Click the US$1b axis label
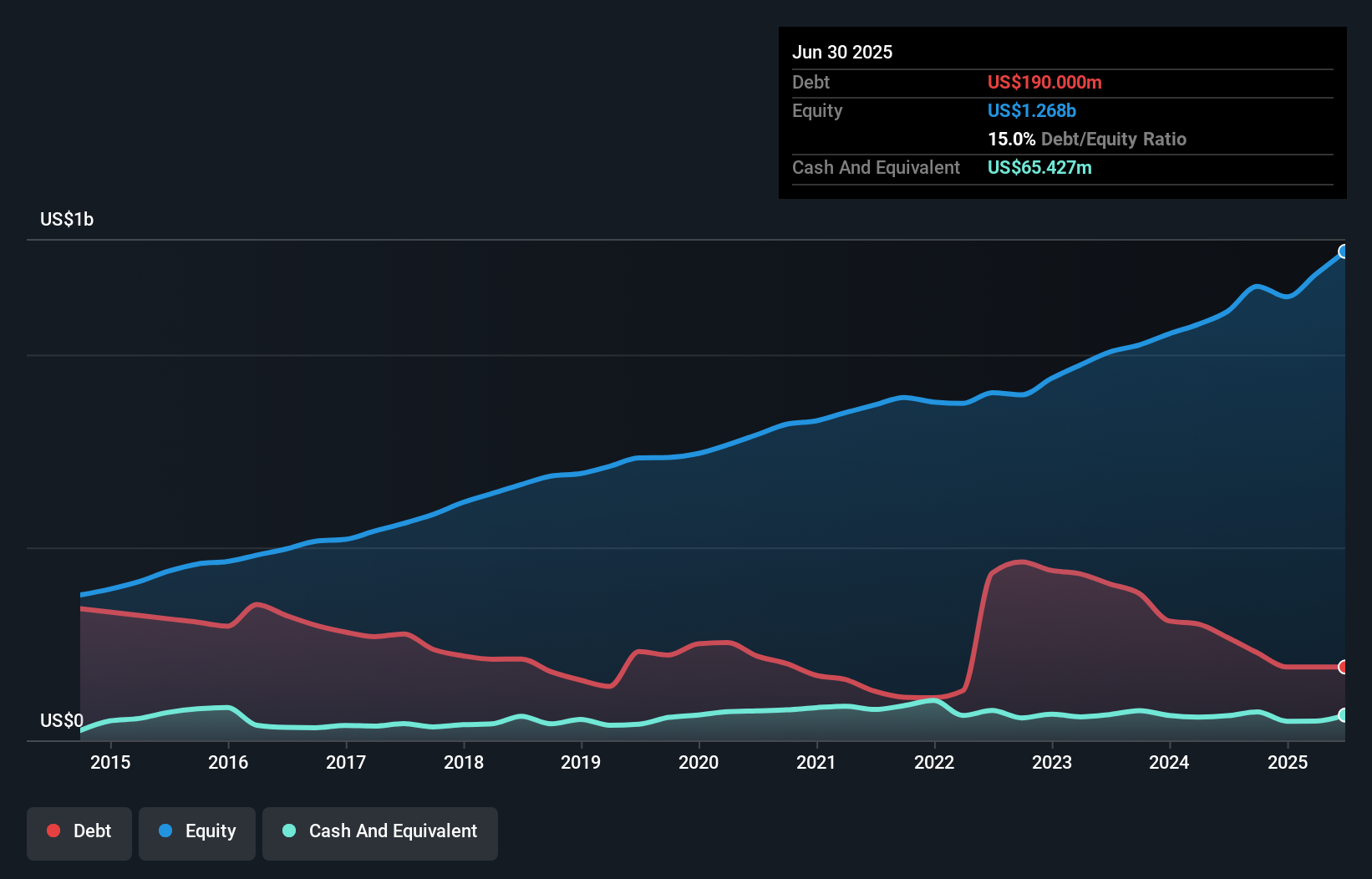Viewport: 1372px width, 879px height. pos(67,219)
